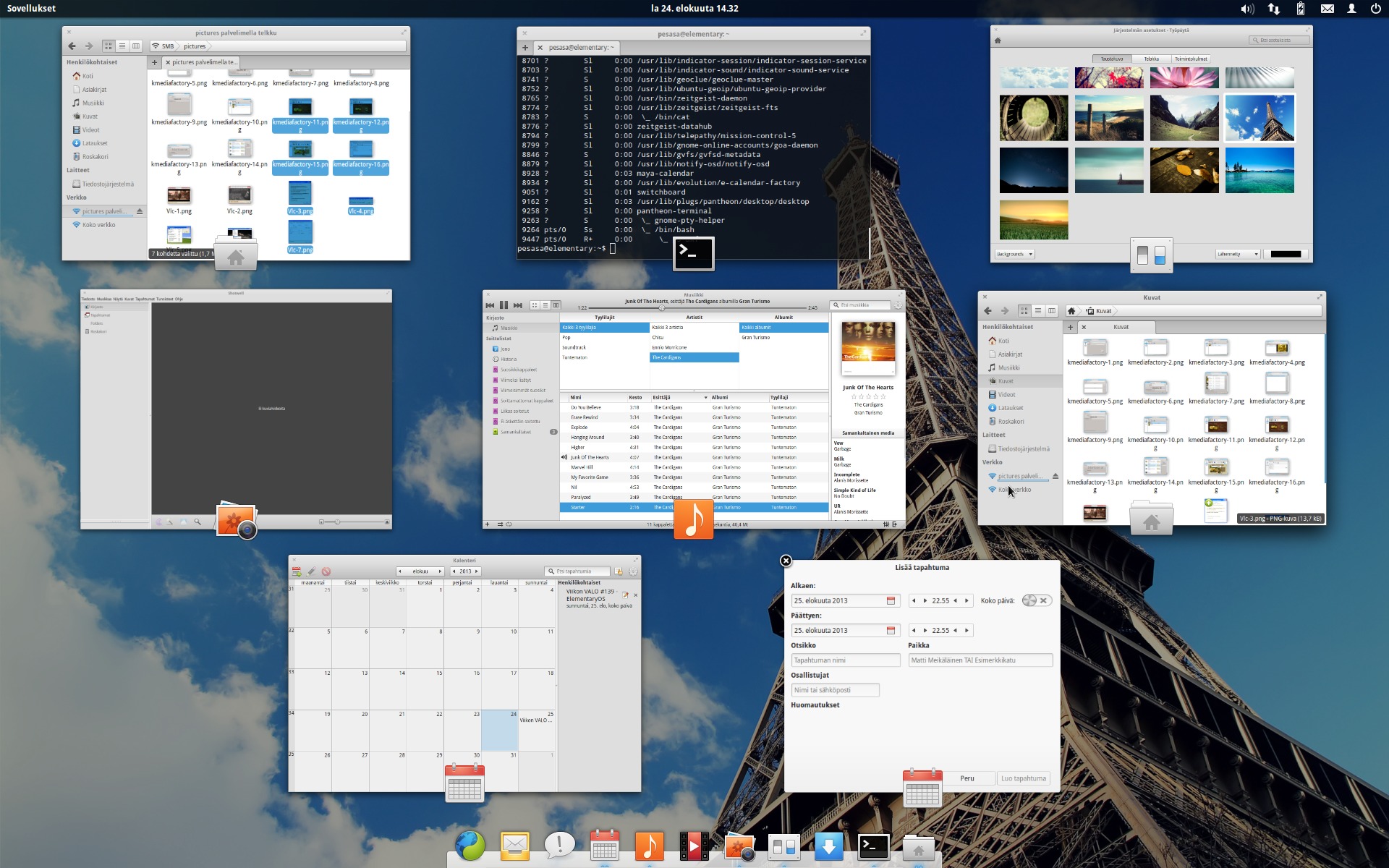Go to next month after elokuu
Image resolution: width=1389 pixels, height=868 pixels.
(439, 571)
